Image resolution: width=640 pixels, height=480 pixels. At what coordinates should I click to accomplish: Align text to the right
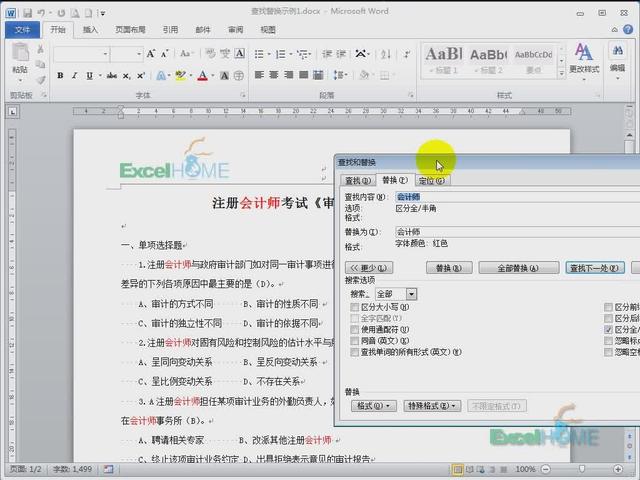(289, 75)
